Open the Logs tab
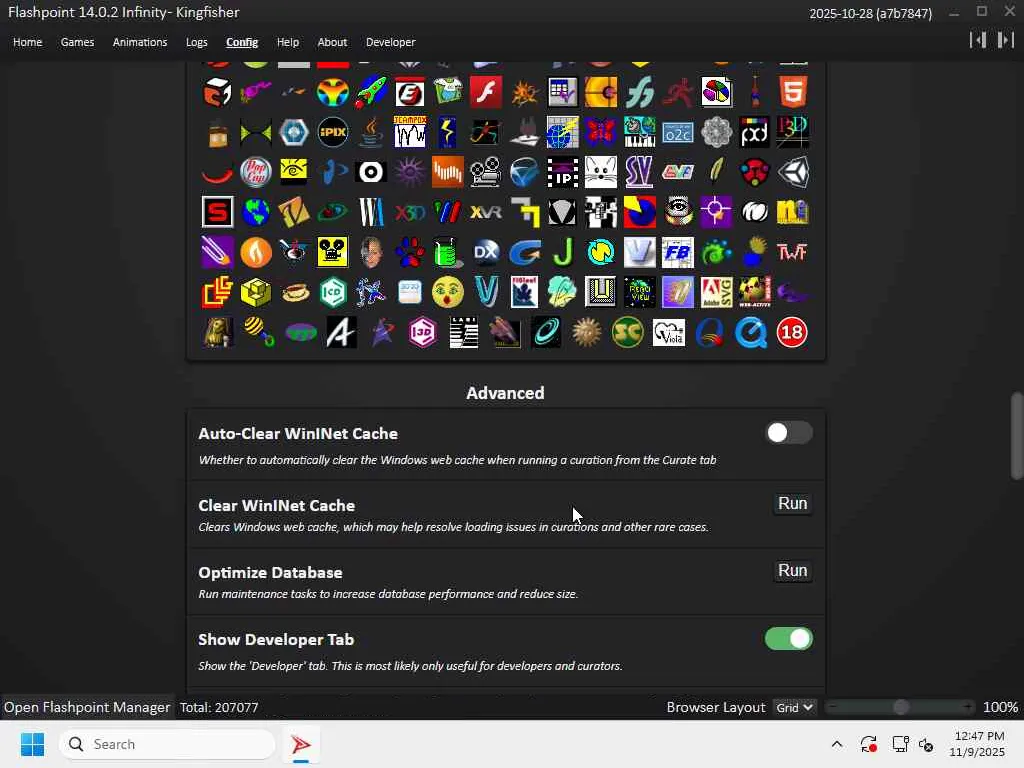 (x=197, y=42)
